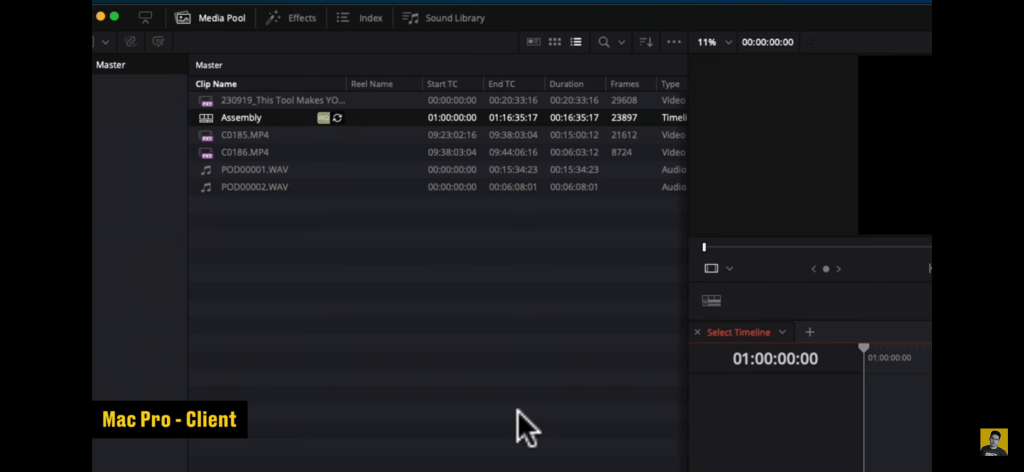Screen dimensions: 1024x472
Task: Click the audio note icon of POD00001.WAV
Action: [206, 170]
